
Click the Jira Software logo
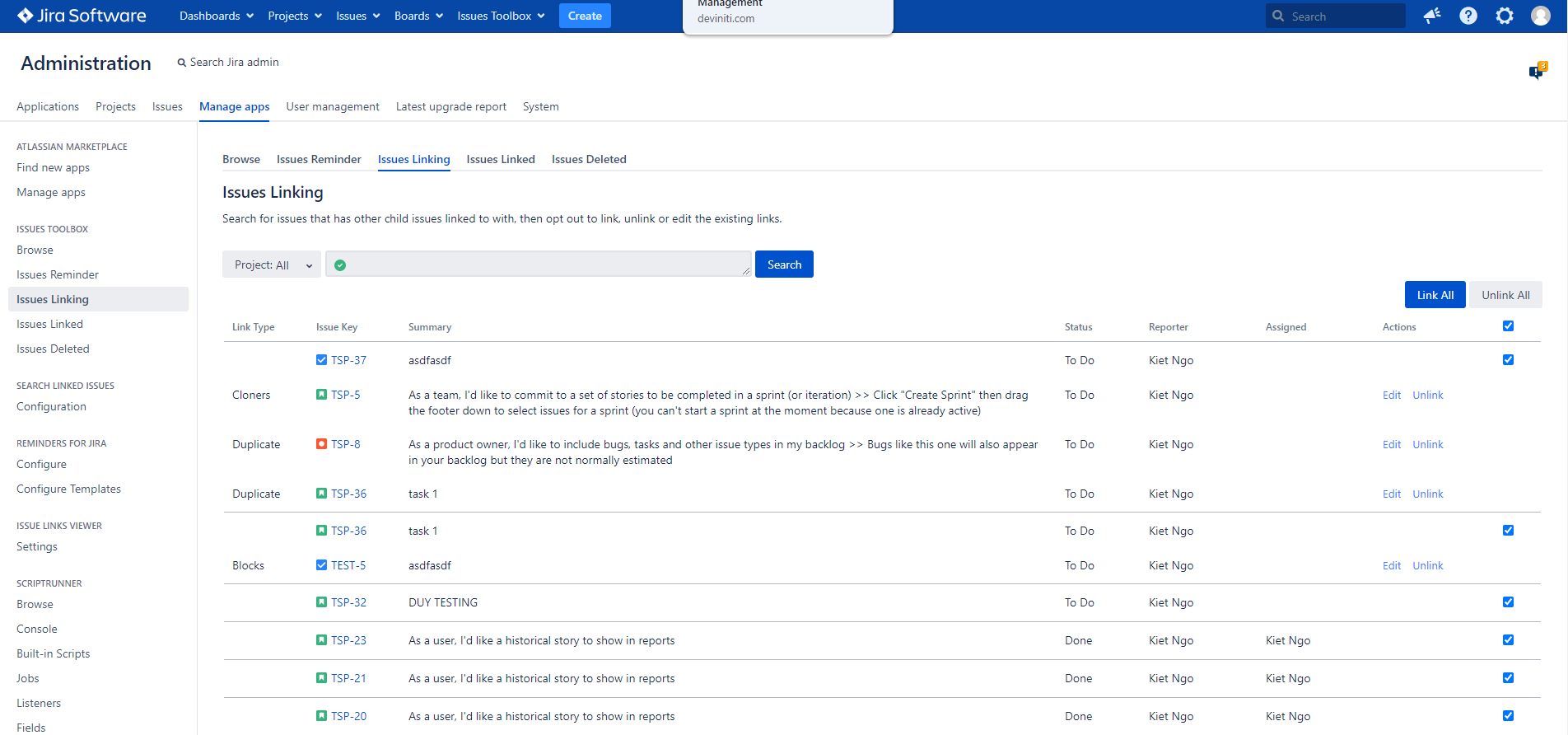tap(82, 16)
